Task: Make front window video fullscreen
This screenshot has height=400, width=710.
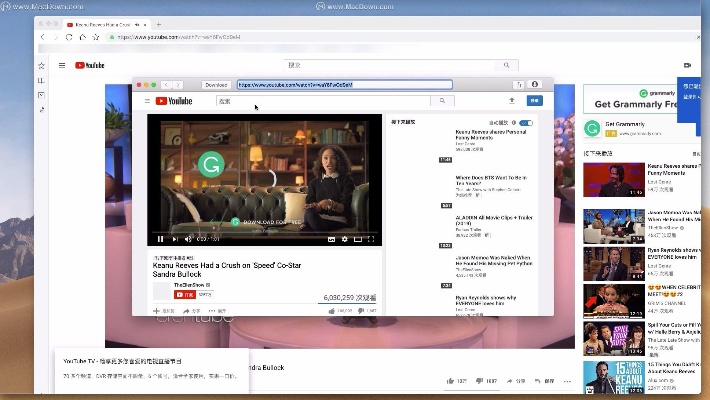Action: coord(371,239)
